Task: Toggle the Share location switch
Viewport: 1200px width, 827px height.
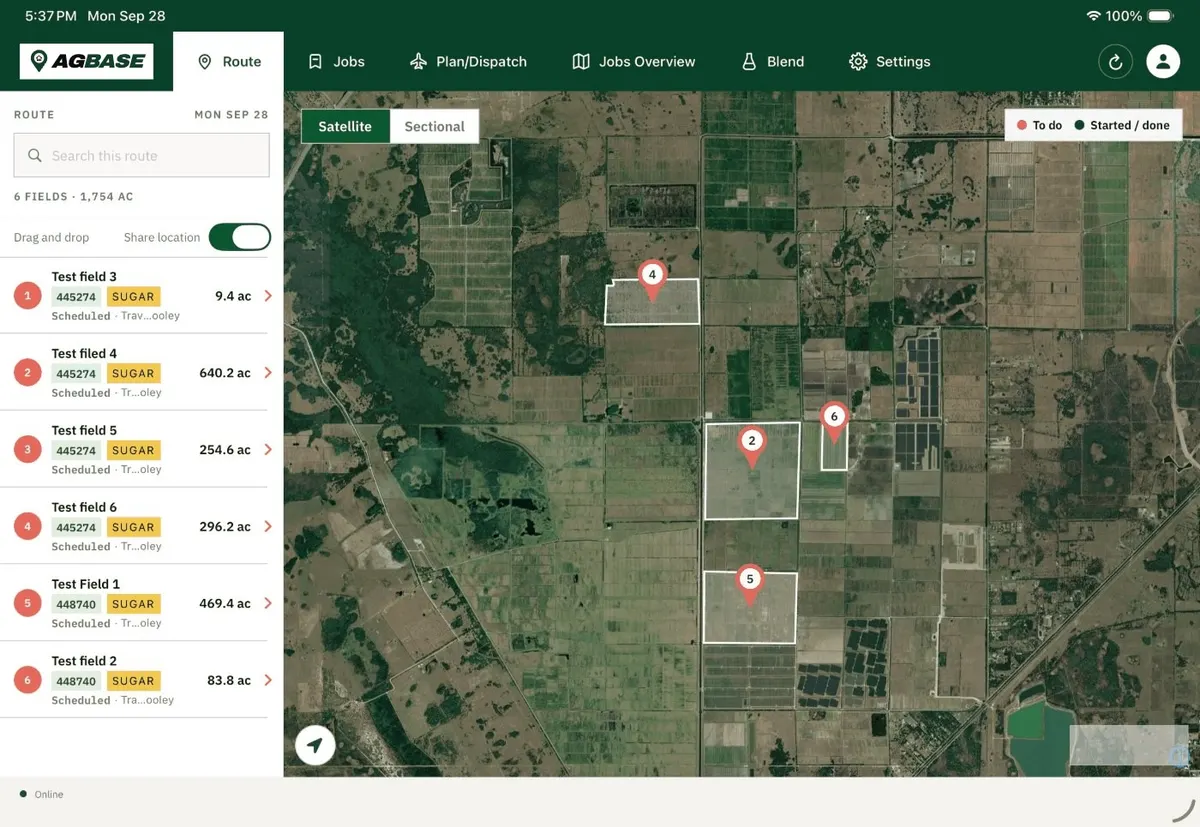Action: click(x=239, y=237)
